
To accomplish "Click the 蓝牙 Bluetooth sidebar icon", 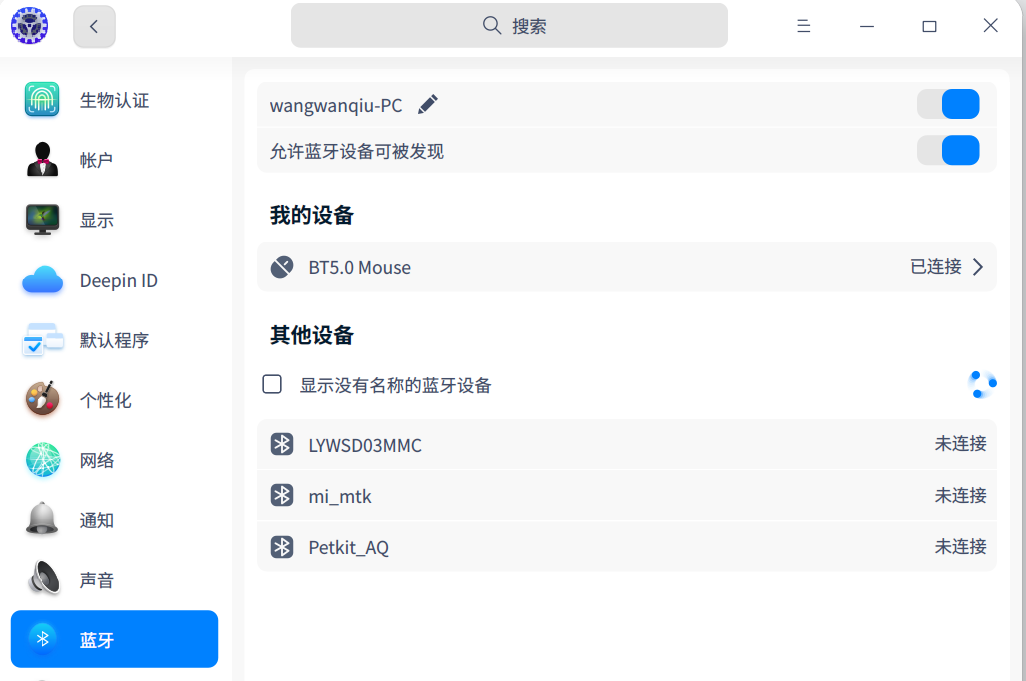I will pyautogui.click(x=43, y=638).
